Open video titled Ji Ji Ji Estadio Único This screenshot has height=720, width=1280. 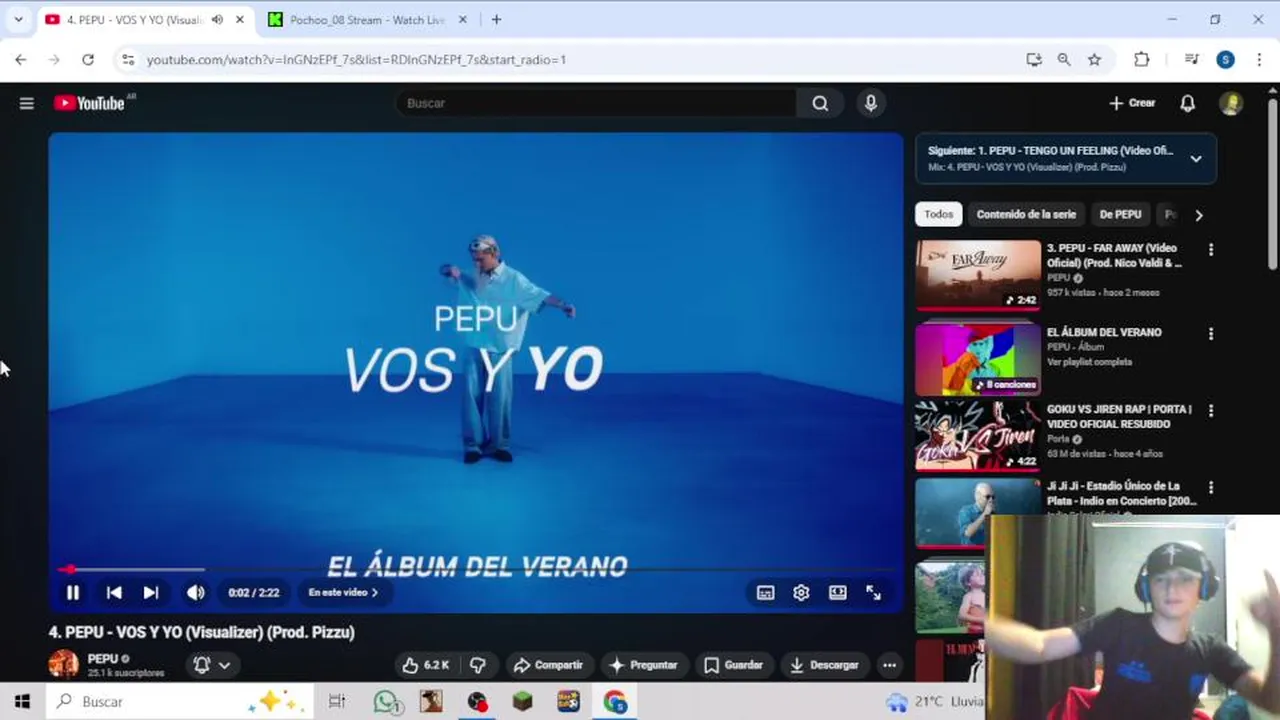click(x=1121, y=493)
